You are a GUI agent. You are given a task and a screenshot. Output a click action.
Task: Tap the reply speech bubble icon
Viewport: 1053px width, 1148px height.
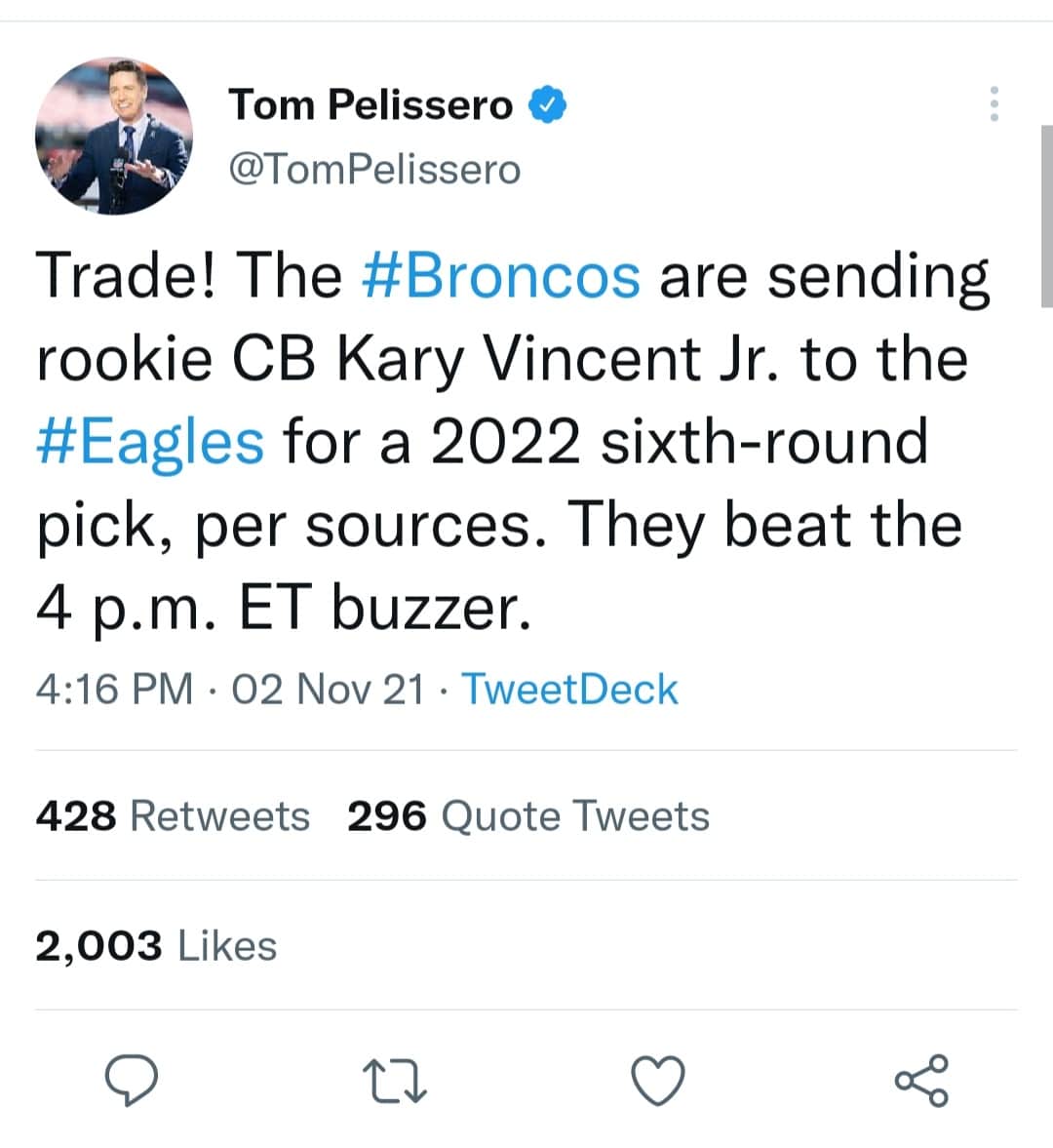[132, 1080]
